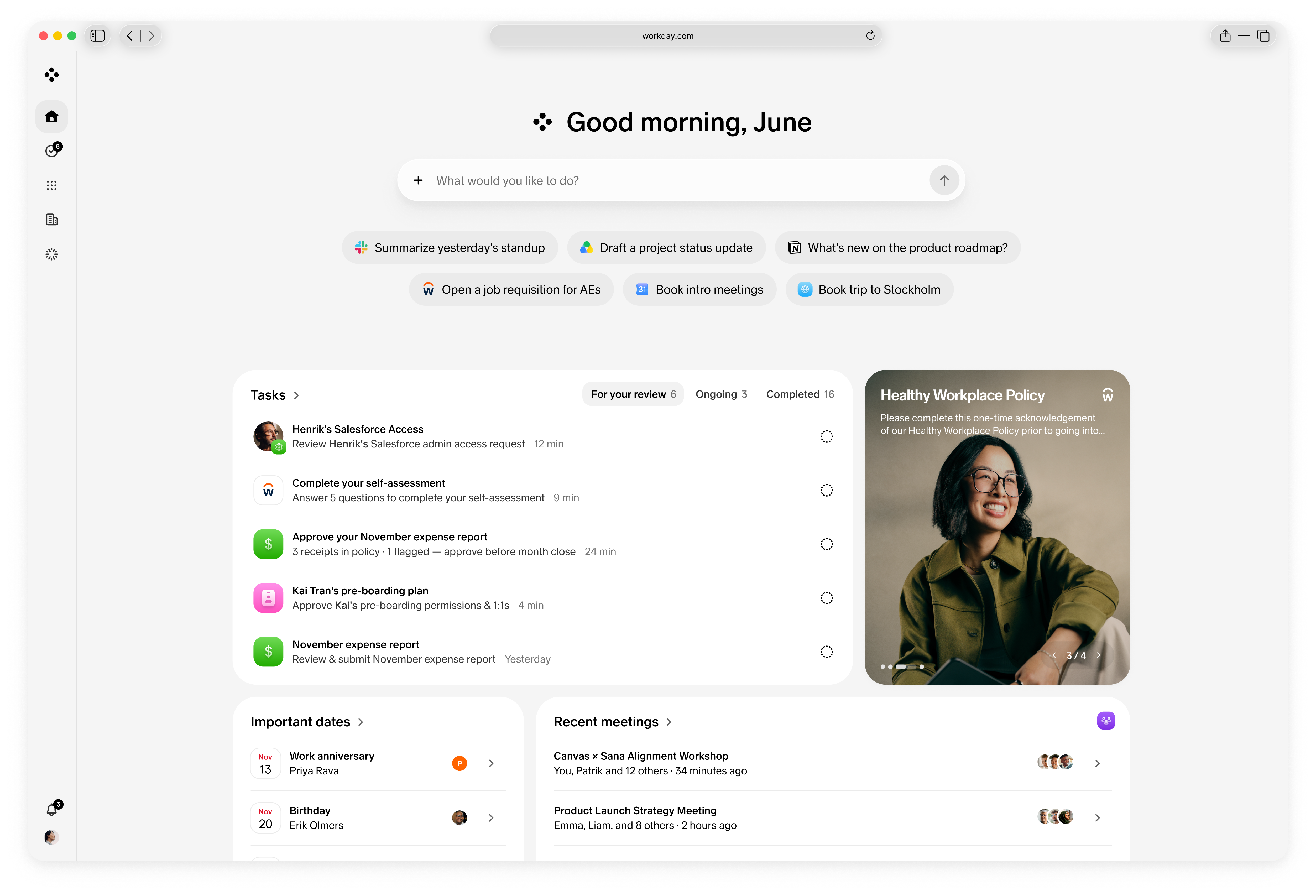Click the What would you like to do field
The width and height of the screenshot is (1316, 896).
pyautogui.click(x=681, y=180)
